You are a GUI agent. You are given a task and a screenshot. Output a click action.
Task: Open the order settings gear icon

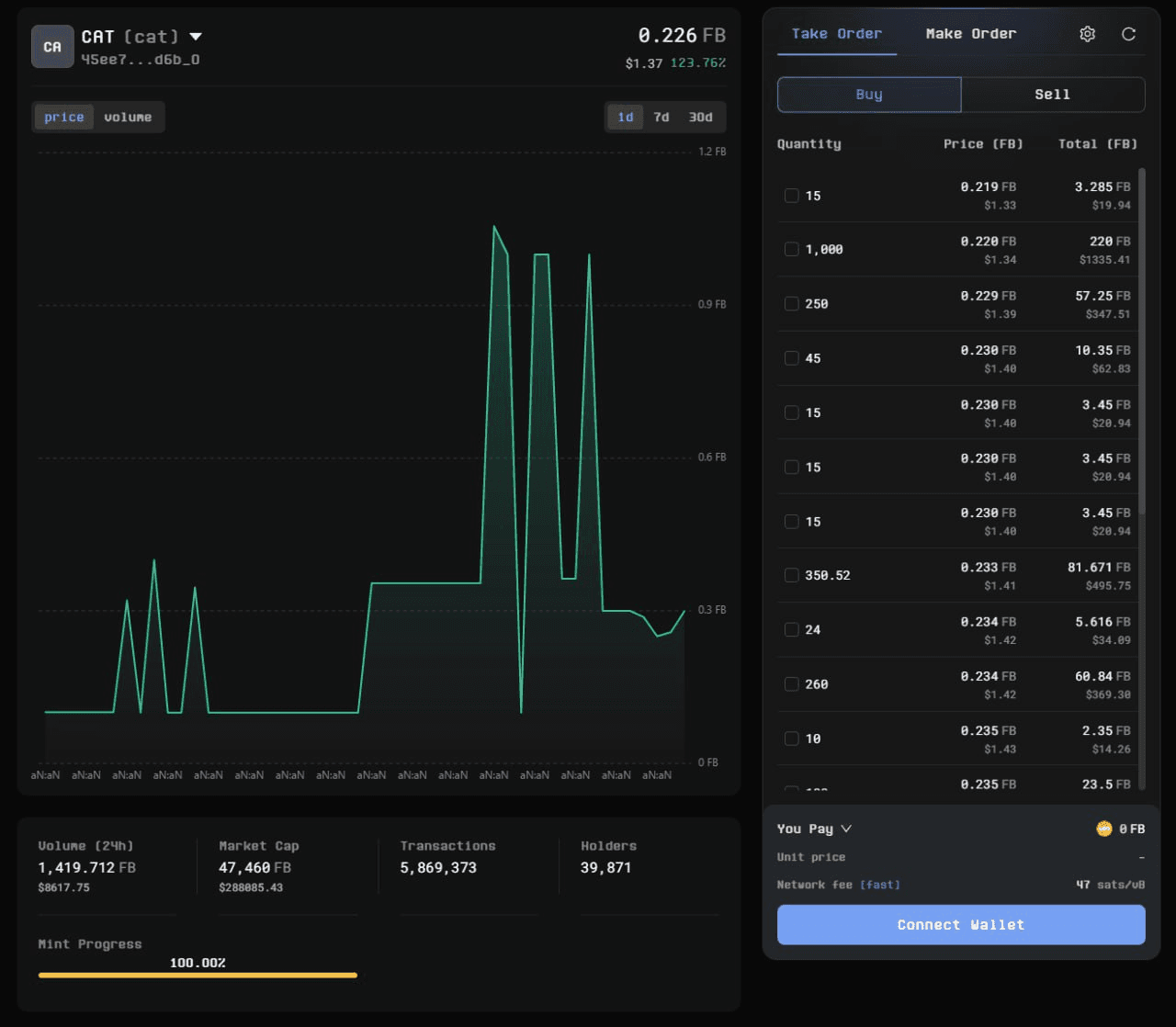1088,34
